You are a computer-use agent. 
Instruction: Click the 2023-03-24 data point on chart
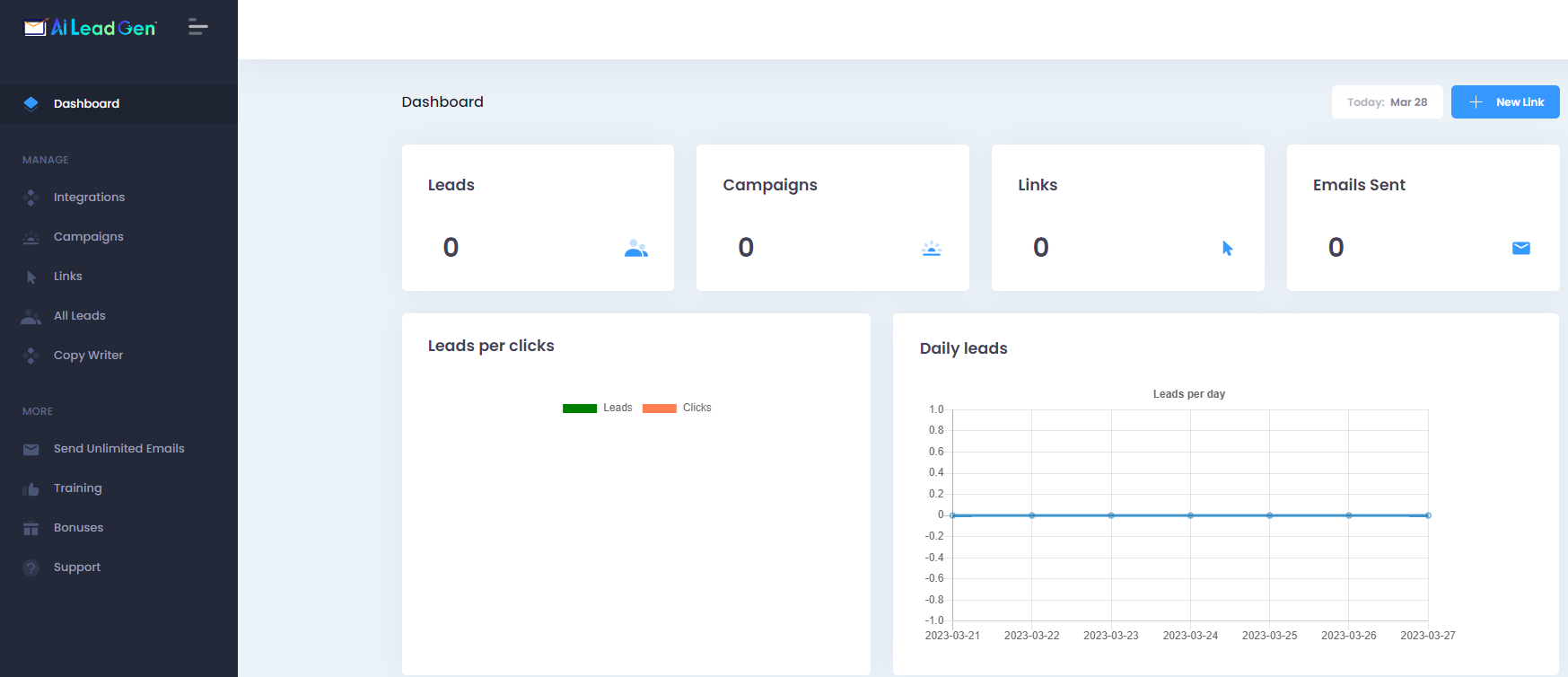tap(1190, 515)
